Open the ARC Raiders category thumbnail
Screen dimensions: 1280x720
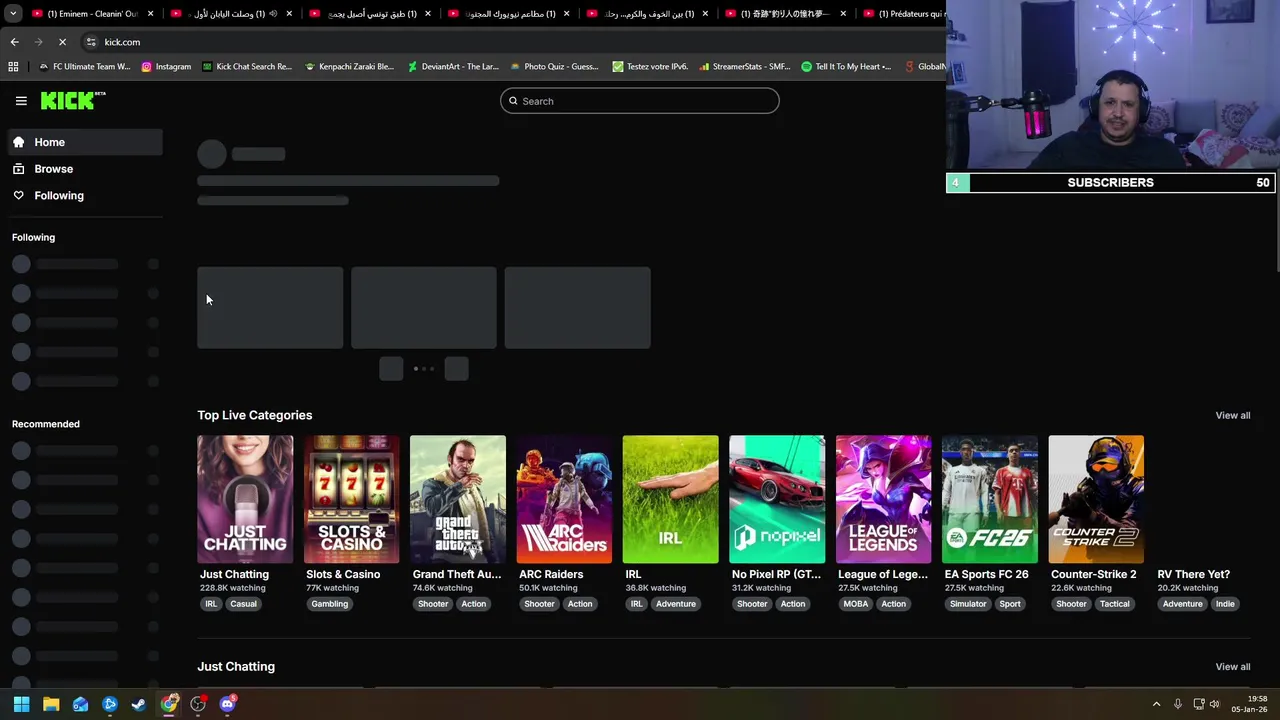[564, 499]
